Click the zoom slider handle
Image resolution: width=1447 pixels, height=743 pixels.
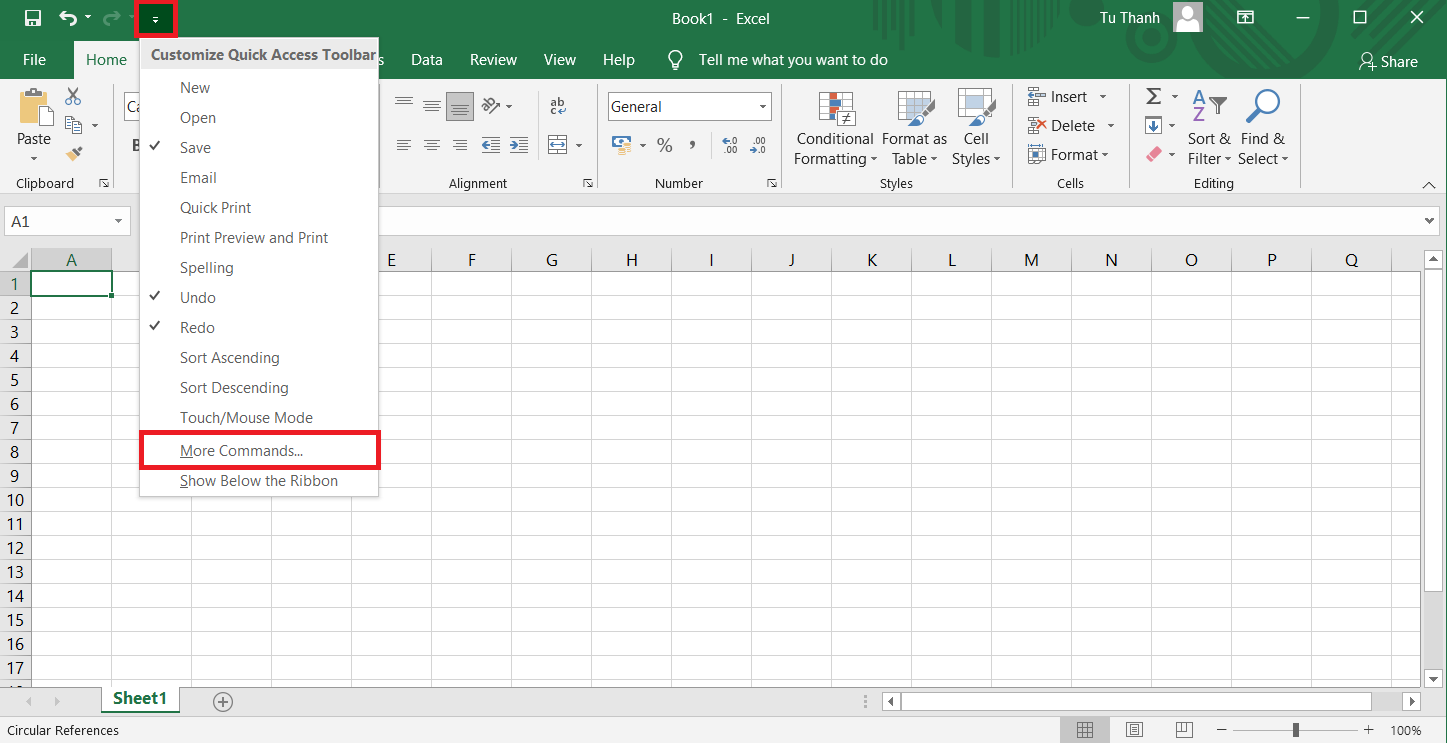click(1295, 730)
